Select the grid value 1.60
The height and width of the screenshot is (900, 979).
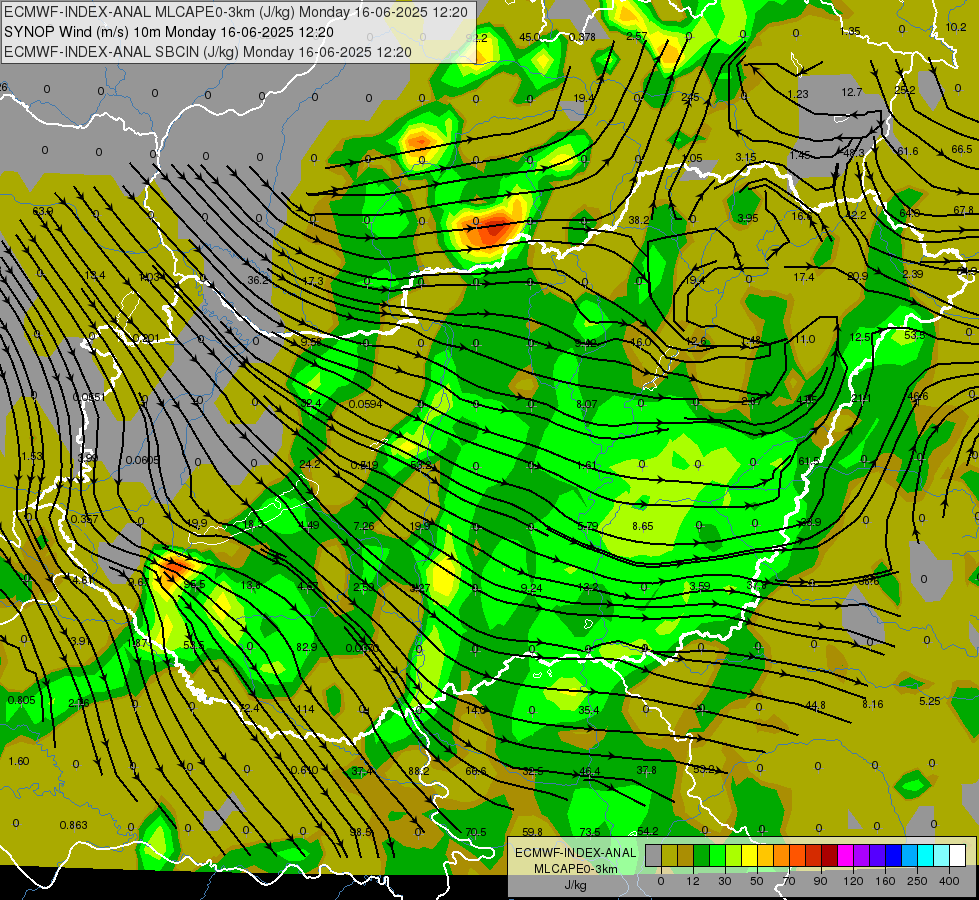tap(19, 761)
